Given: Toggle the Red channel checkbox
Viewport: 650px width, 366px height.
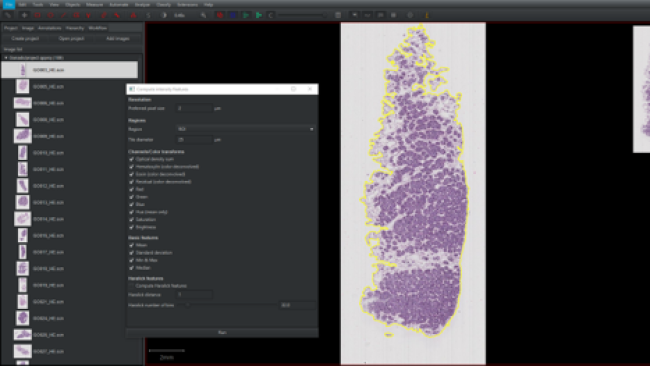Looking at the screenshot, I should tap(131, 189).
